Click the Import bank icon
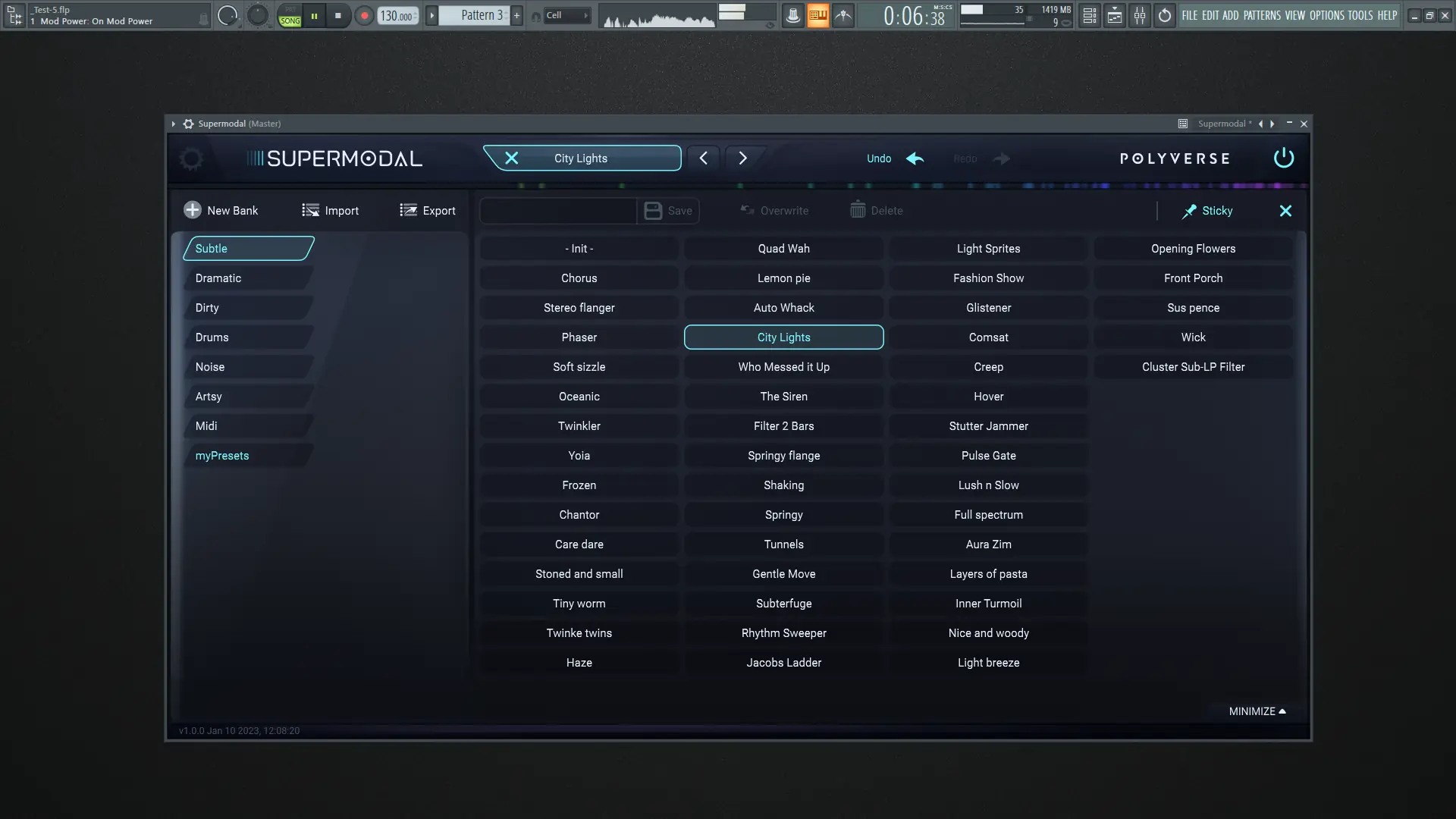 click(x=310, y=210)
